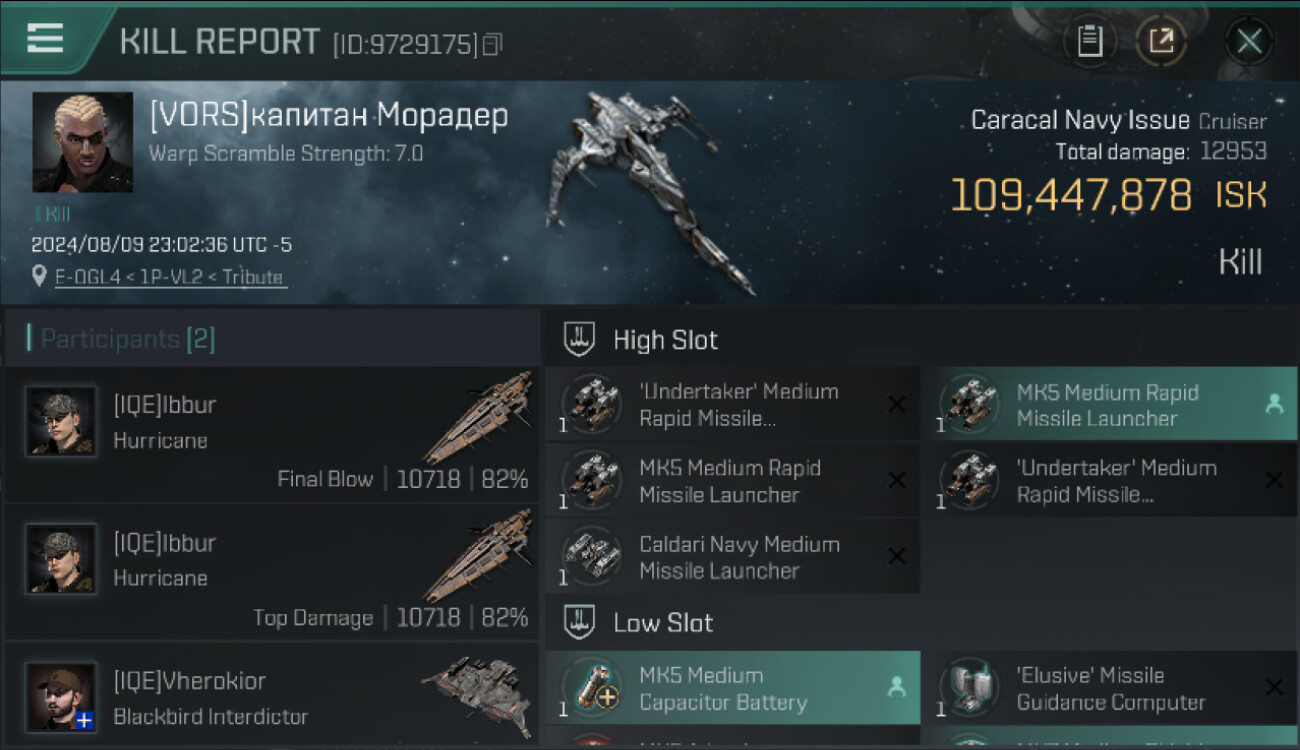Viewport: 1300px width, 750px height.
Task: Select highlighted MK5 Medium Rapid Missile Launcher
Action: [1108, 405]
